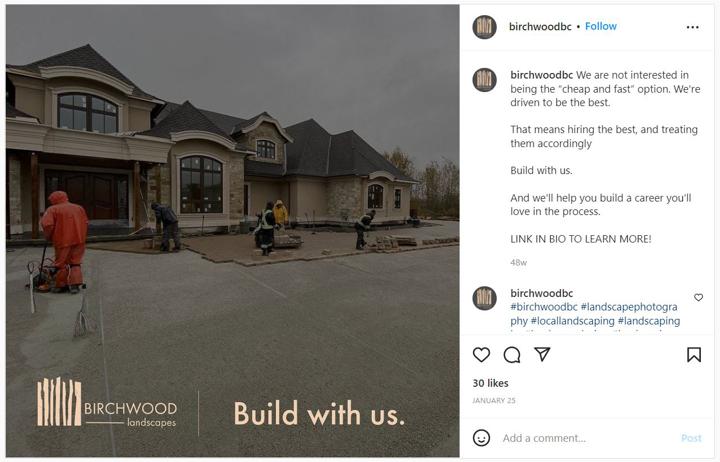Viewport: 720px width, 462px height.
Task: Open the three-dot more options menu
Action: click(692, 27)
